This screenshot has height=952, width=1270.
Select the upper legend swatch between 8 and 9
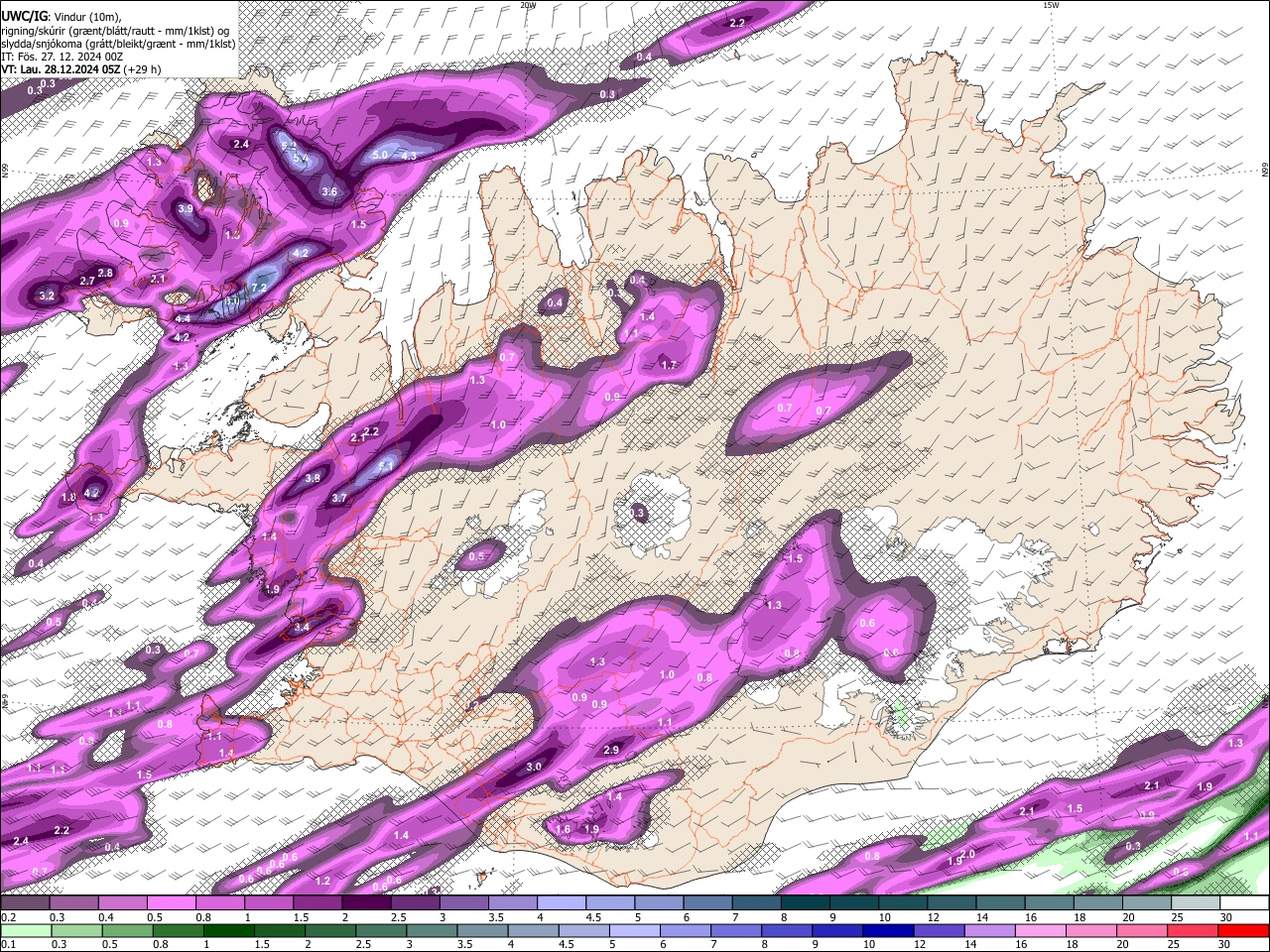[x=806, y=903]
